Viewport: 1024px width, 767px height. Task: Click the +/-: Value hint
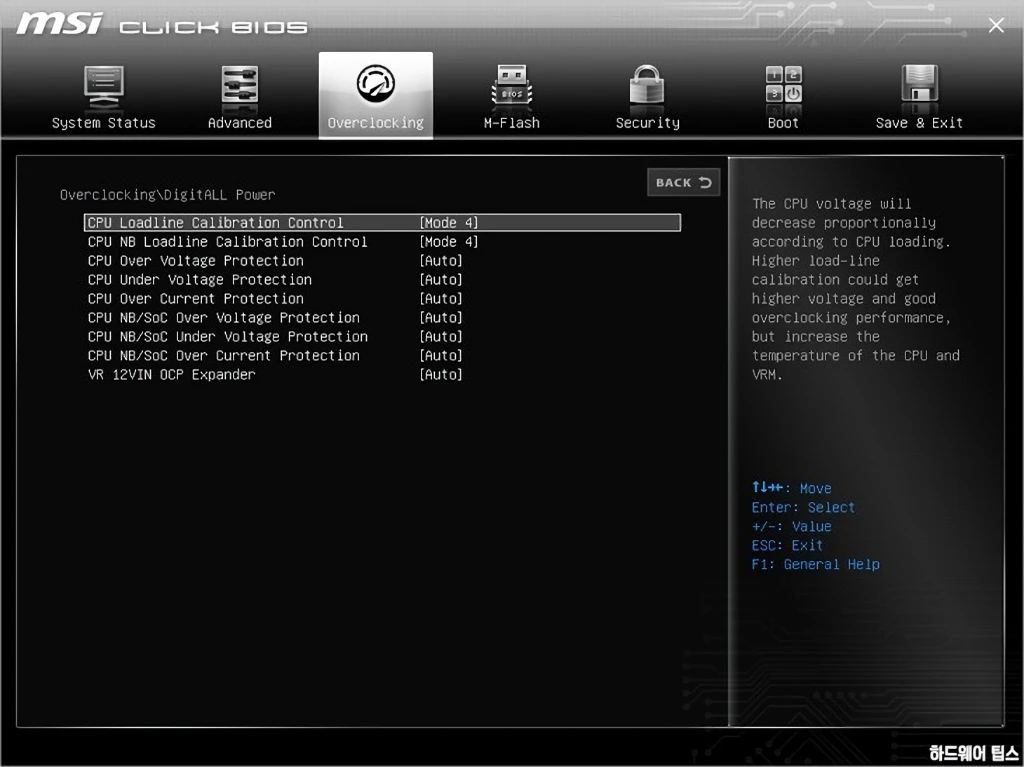pos(791,526)
